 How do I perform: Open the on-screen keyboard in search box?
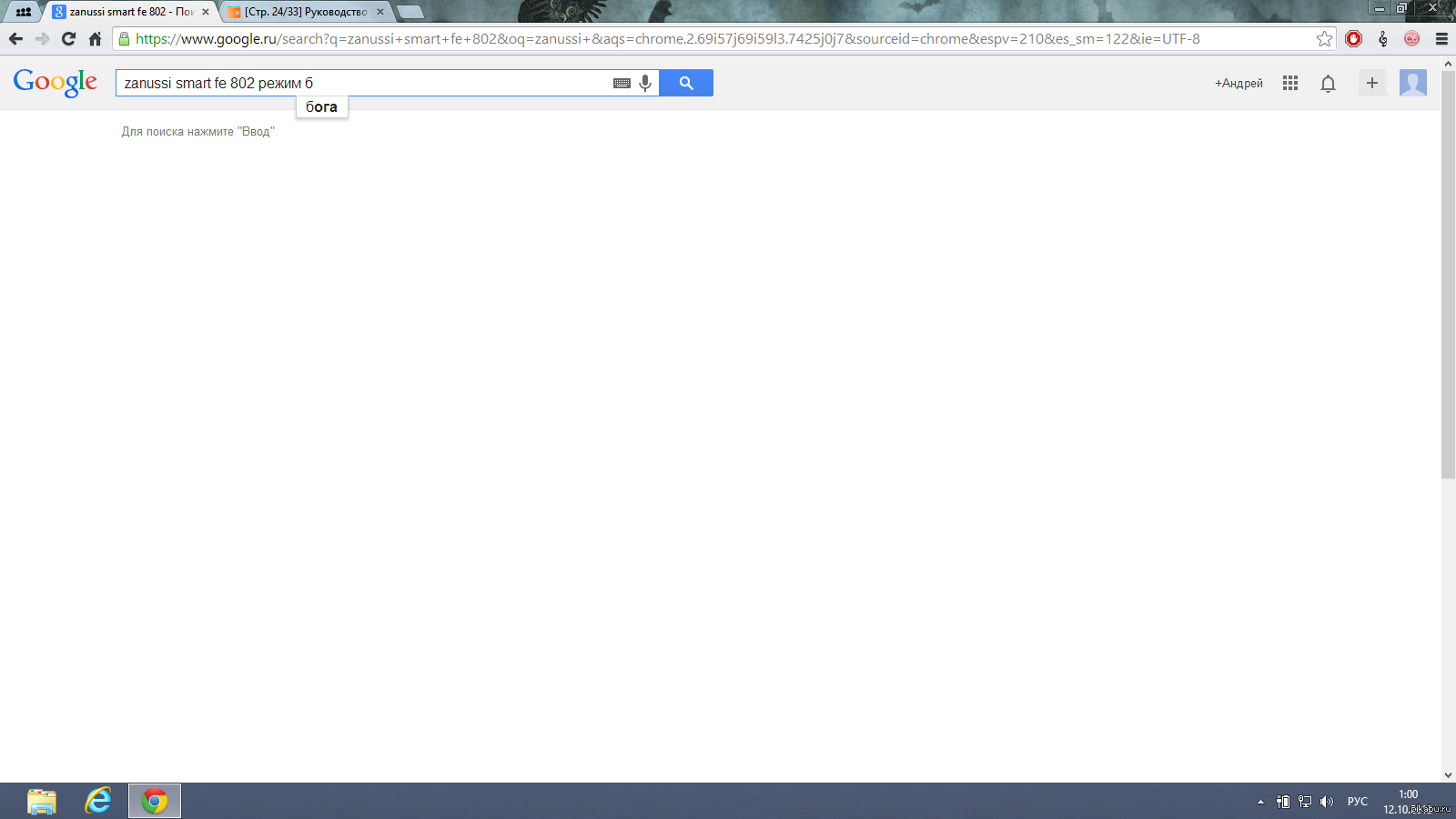pos(622,83)
